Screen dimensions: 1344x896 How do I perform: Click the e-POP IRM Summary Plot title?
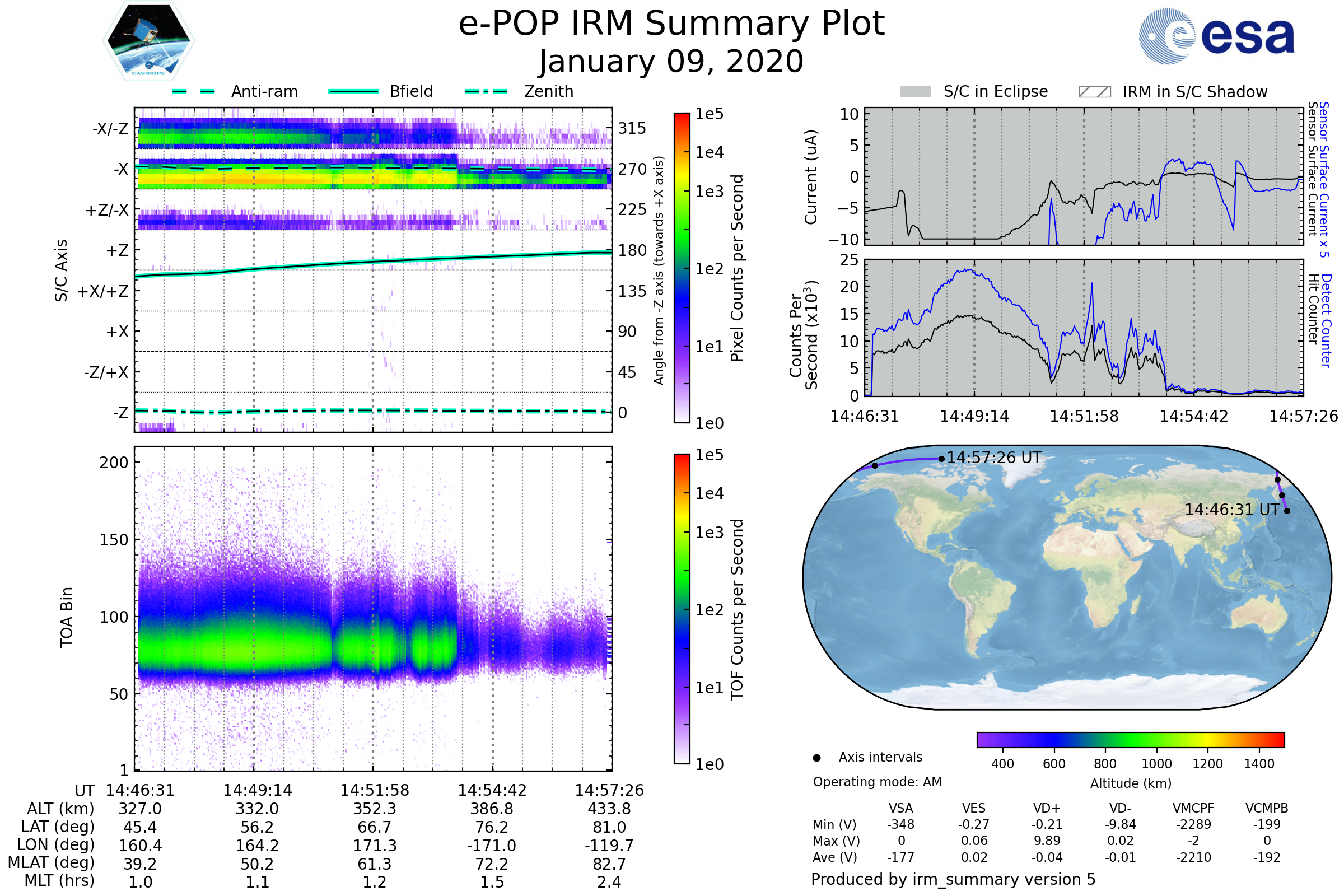671,24
